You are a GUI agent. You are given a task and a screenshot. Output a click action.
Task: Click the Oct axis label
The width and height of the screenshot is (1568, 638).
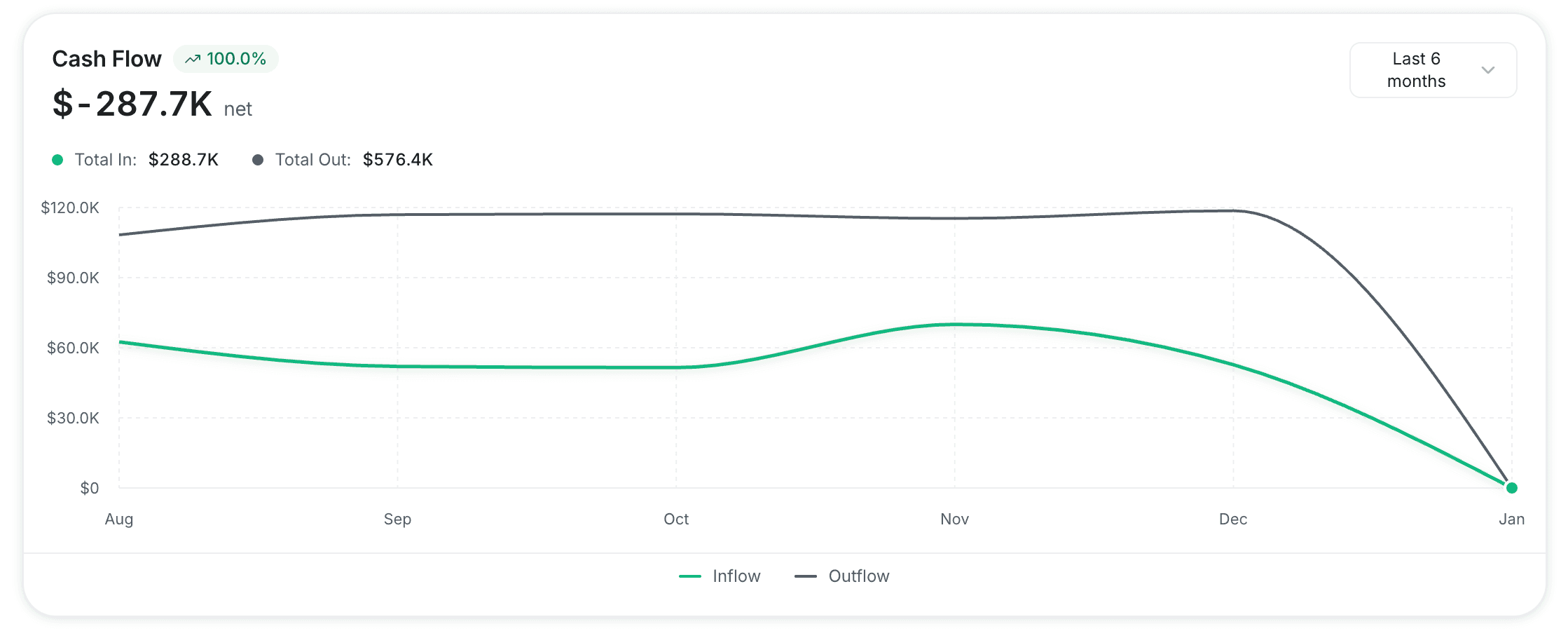click(676, 520)
